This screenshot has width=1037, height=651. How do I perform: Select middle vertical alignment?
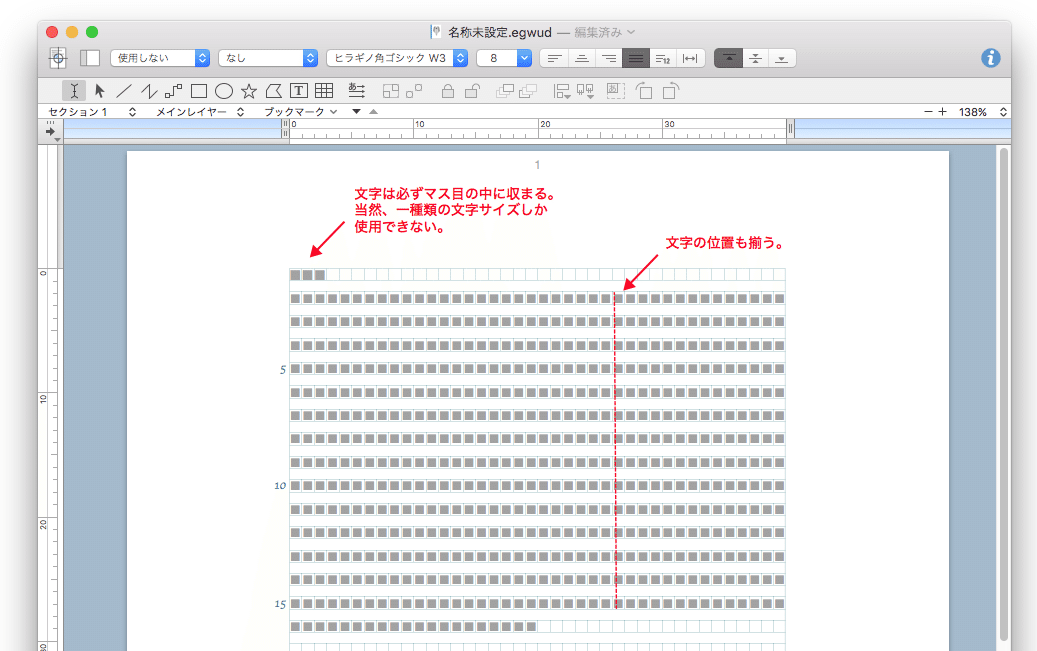pyautogui.click(x=755, y=58)
